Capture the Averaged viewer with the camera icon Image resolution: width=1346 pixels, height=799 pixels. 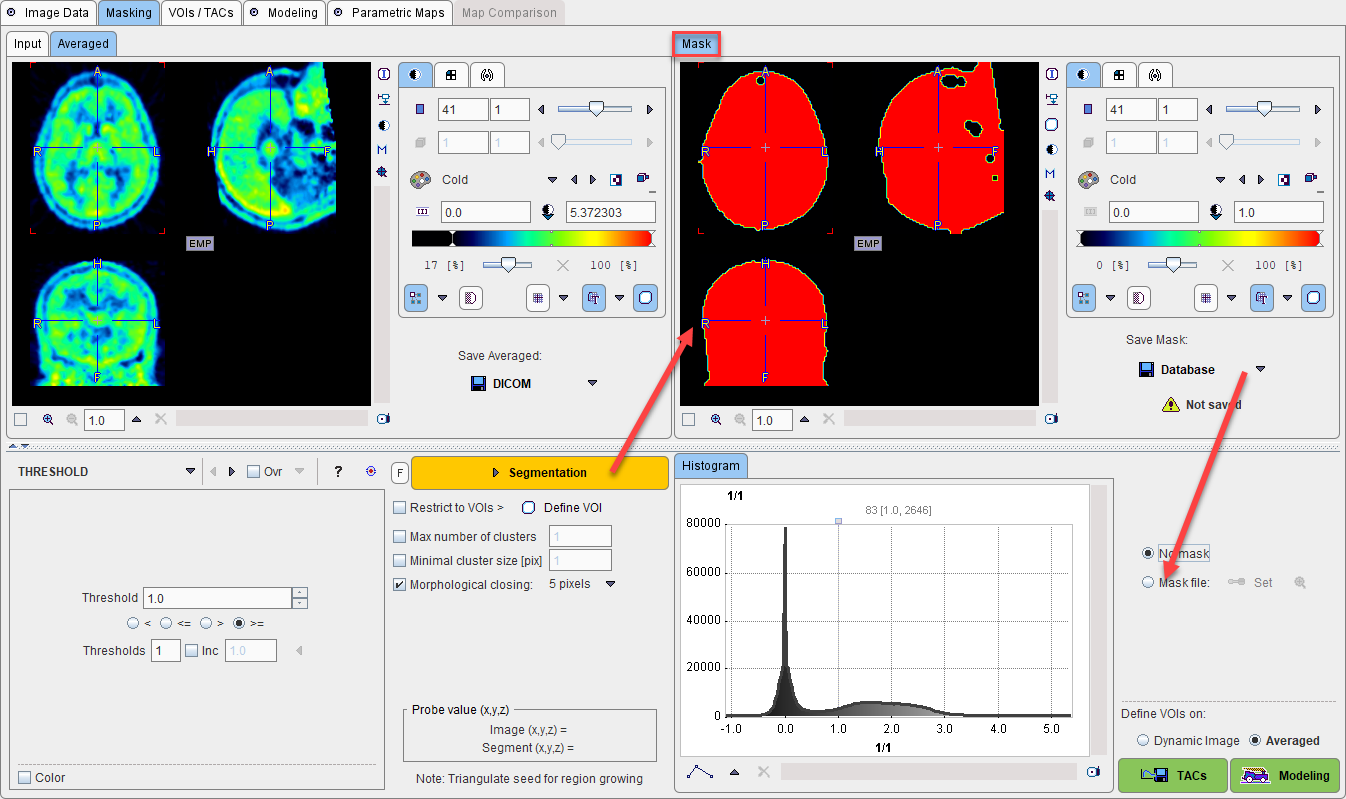pos(383,419)
